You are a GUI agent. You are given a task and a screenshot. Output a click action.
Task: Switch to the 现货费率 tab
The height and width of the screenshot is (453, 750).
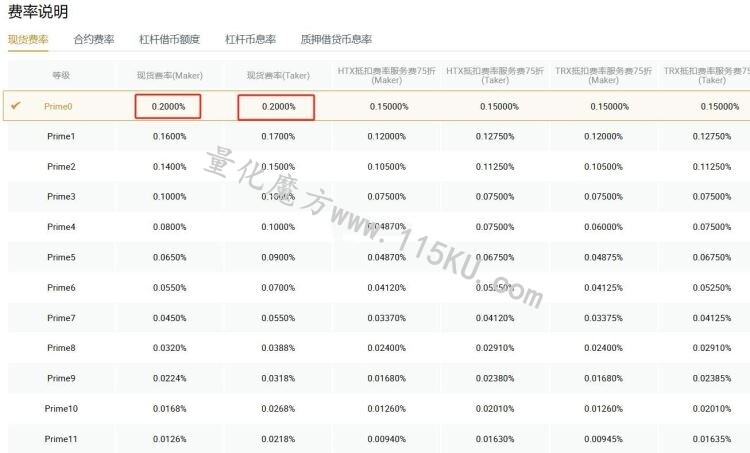pos(28,39)
